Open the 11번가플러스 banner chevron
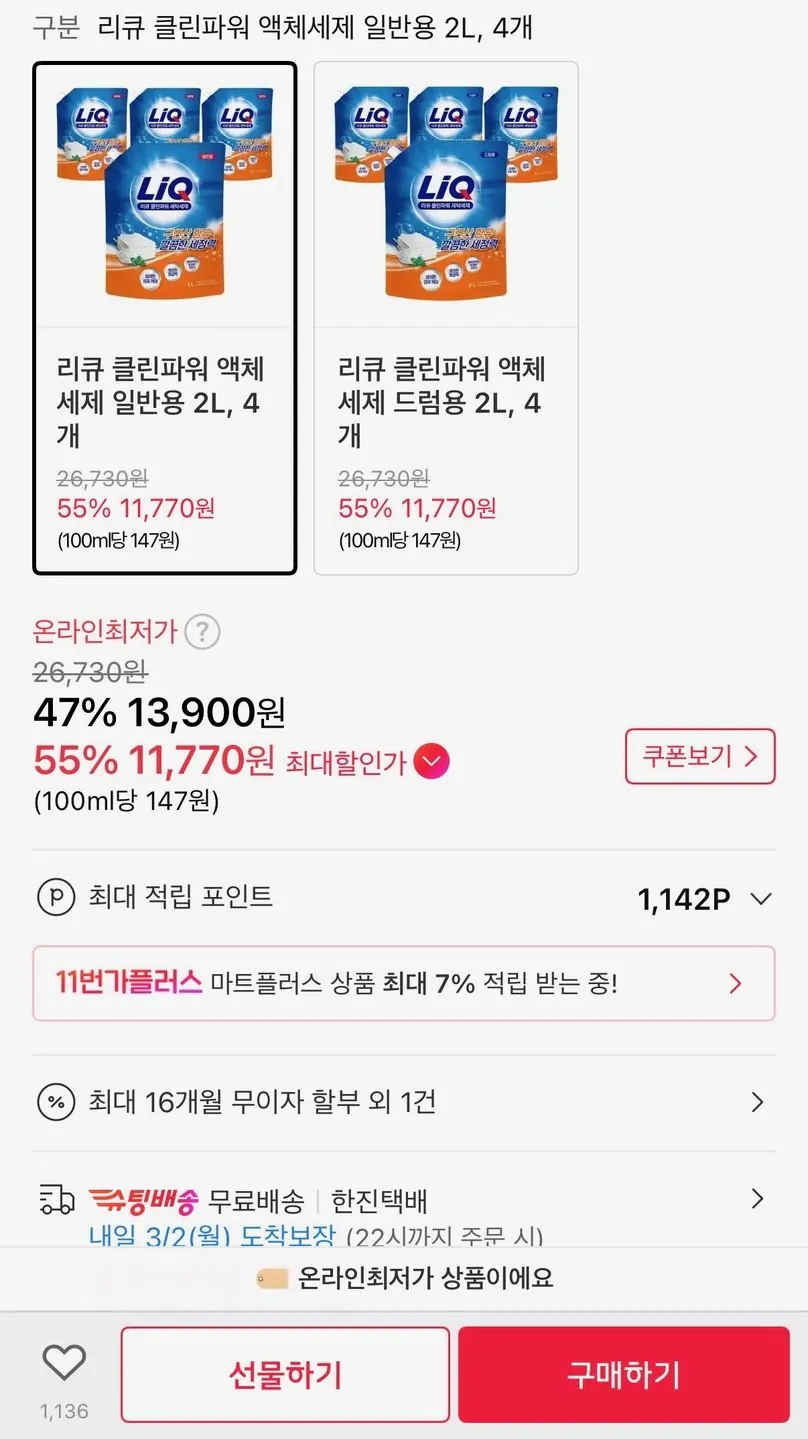The width and height of the screenshot is (808, 1439). coord(736,984)
